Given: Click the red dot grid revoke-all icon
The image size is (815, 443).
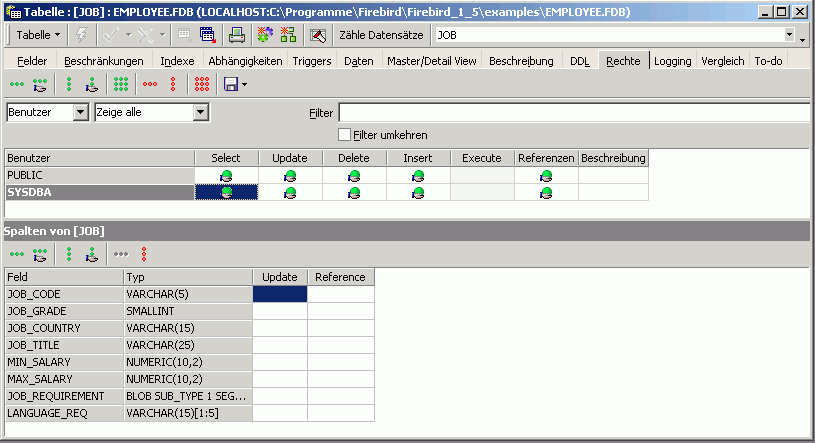Looking at the screenshot, I should [202, 84].
